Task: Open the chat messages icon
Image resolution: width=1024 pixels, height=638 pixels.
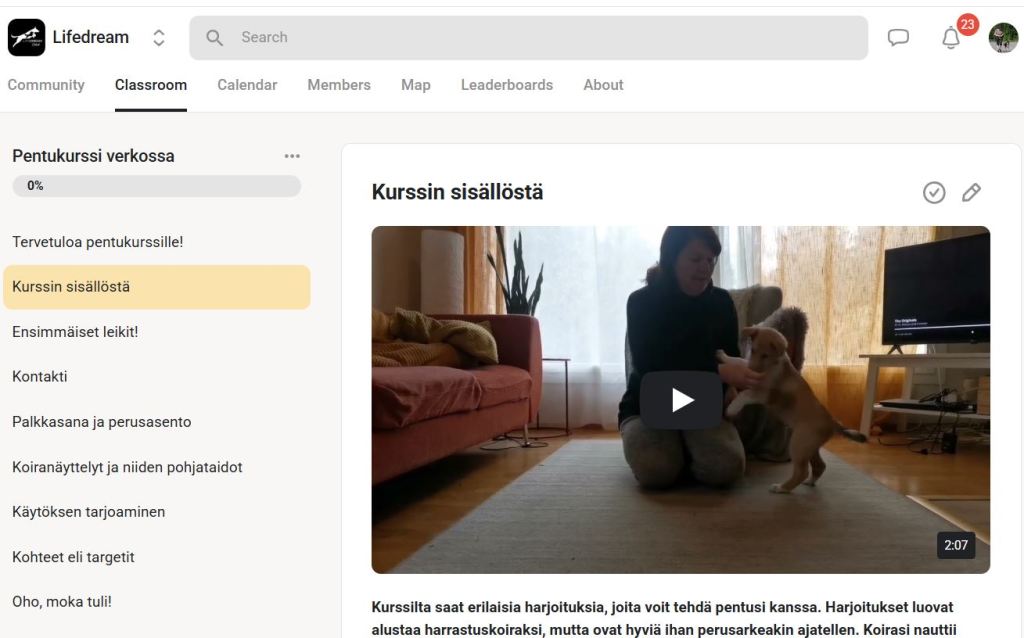Action: (899, 38)
